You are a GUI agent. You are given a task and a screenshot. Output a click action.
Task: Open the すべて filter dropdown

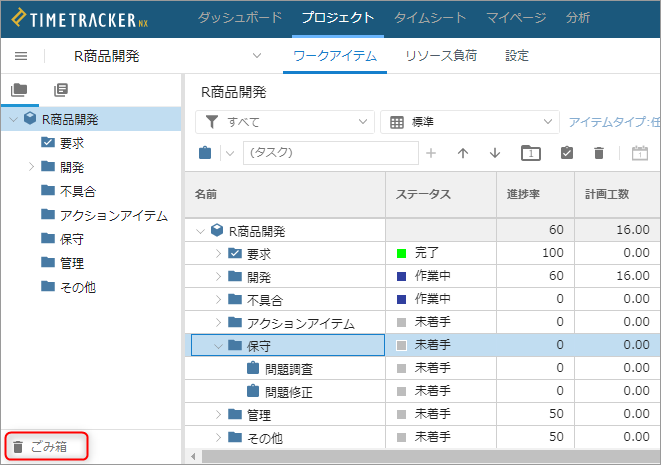285,122
